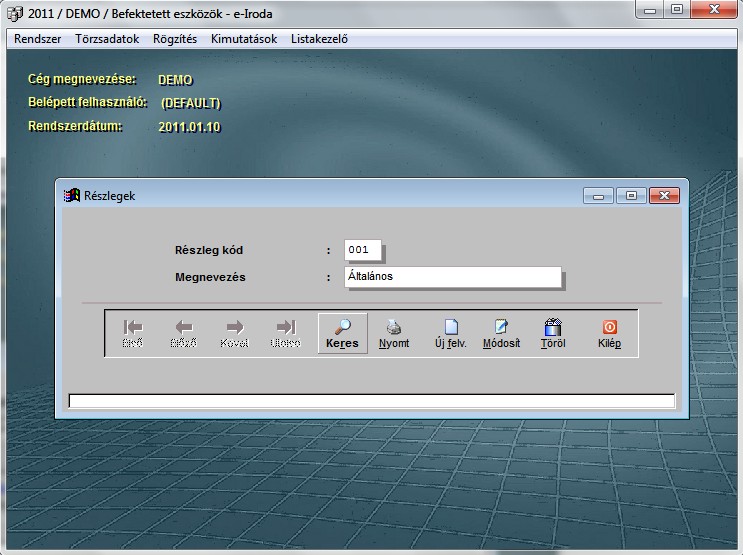Open the Kimutatások menu
This screenshot has width=743, height=555.
point(244,39)
